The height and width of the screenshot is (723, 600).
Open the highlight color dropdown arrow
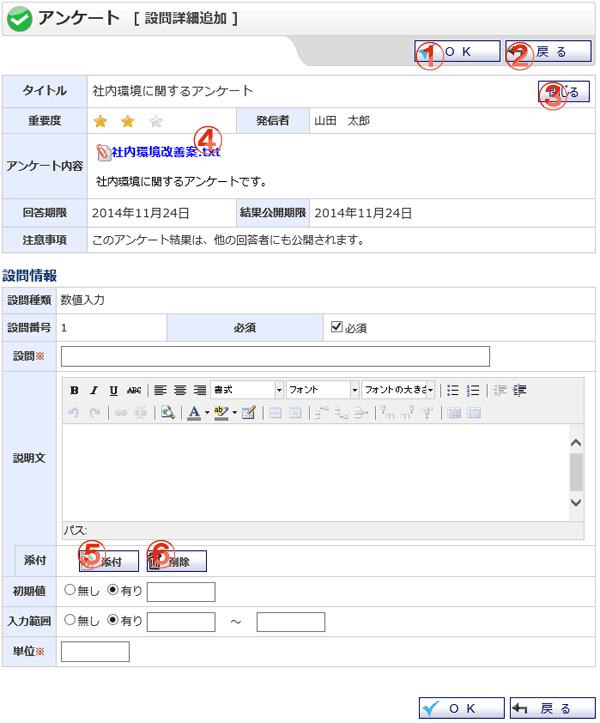coord(235,412)
